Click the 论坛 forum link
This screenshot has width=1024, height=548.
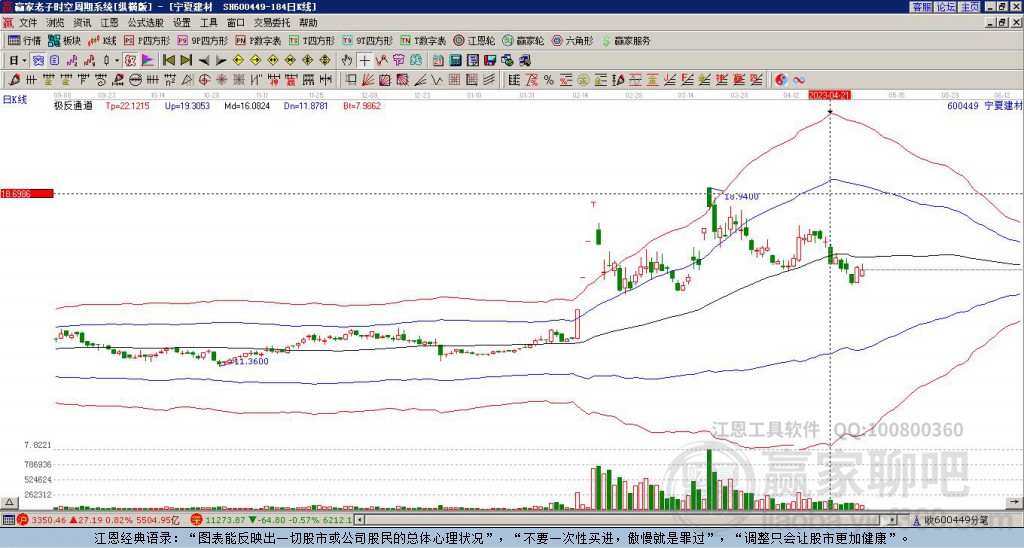pos(945,7)
